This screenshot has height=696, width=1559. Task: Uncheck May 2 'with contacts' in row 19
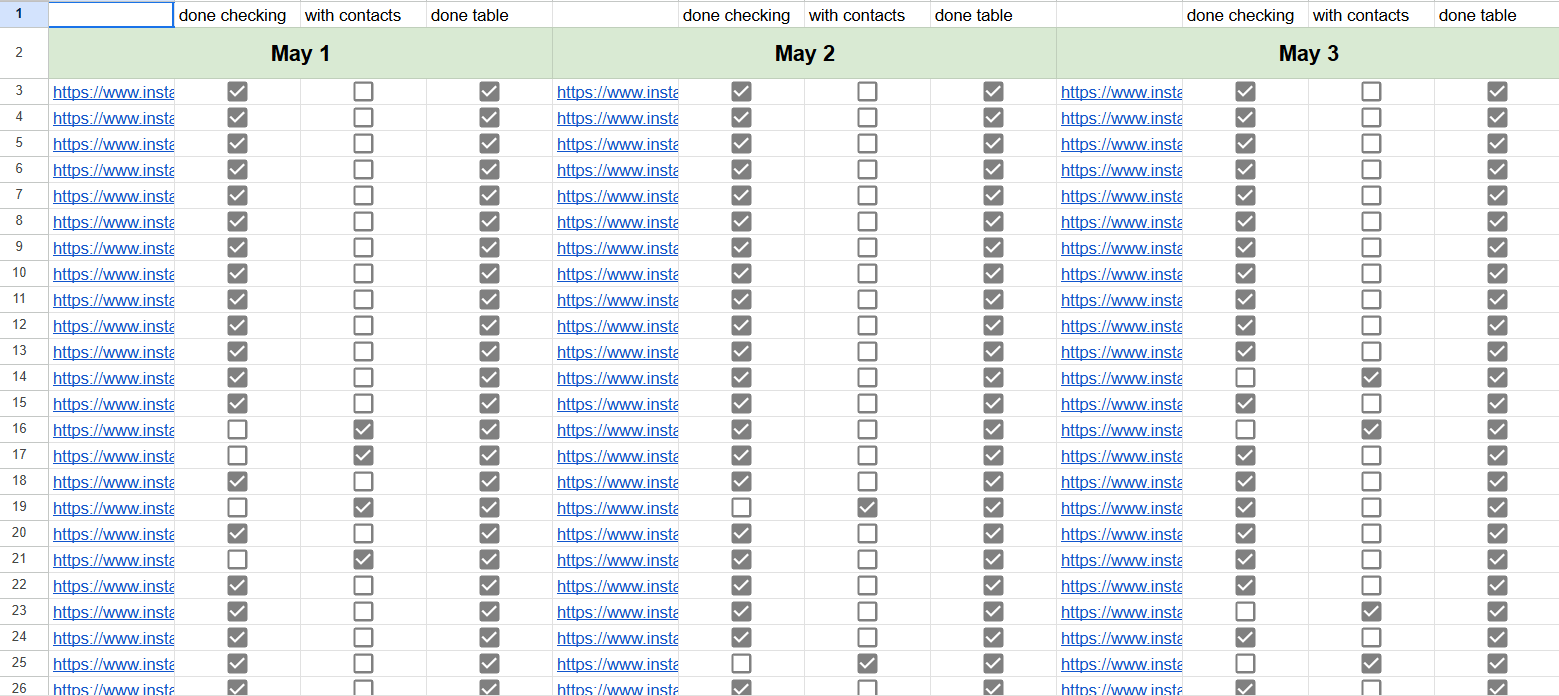point(867,508)
